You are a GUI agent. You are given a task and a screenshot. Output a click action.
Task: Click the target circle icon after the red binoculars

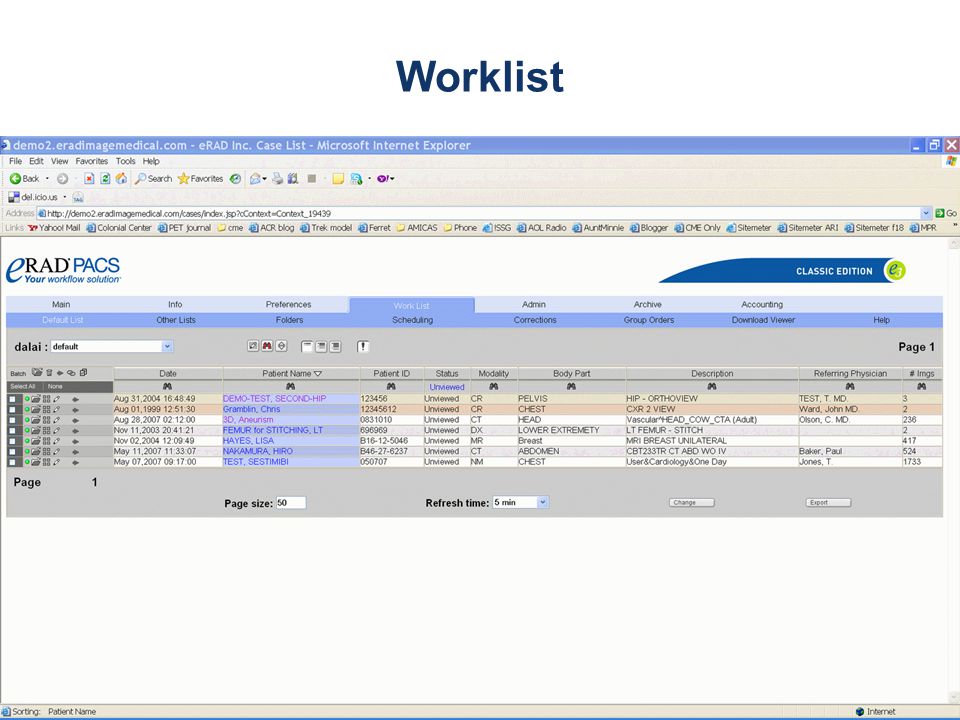tap(281, 347)
